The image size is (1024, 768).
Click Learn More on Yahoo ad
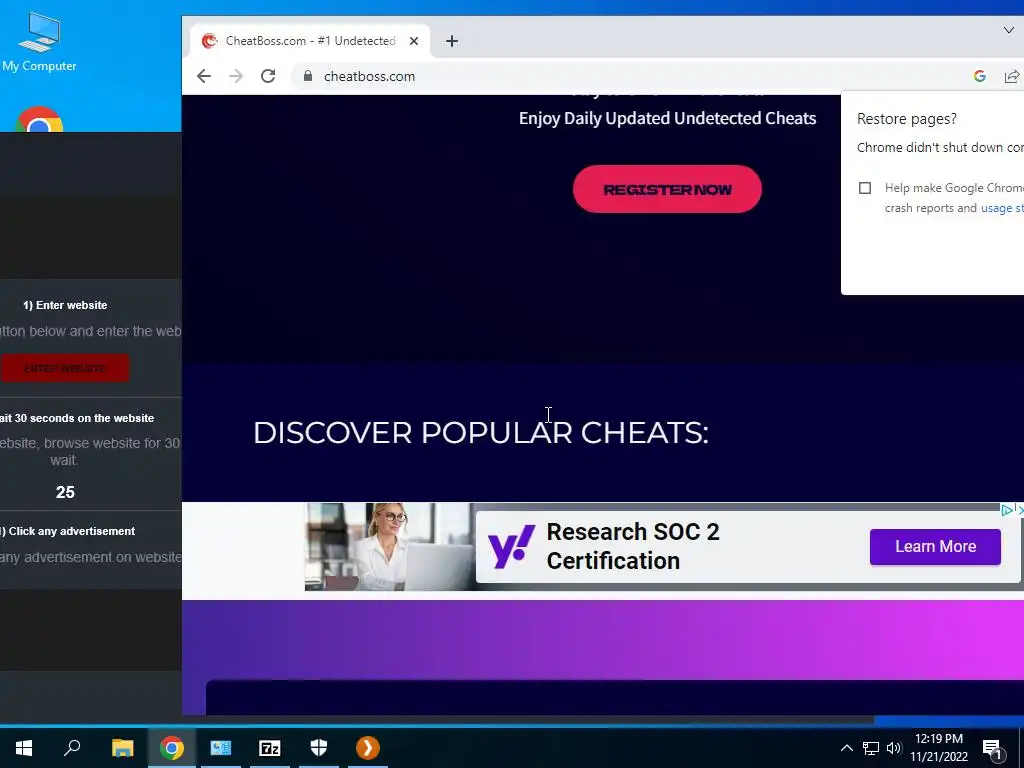click(935, 547)
